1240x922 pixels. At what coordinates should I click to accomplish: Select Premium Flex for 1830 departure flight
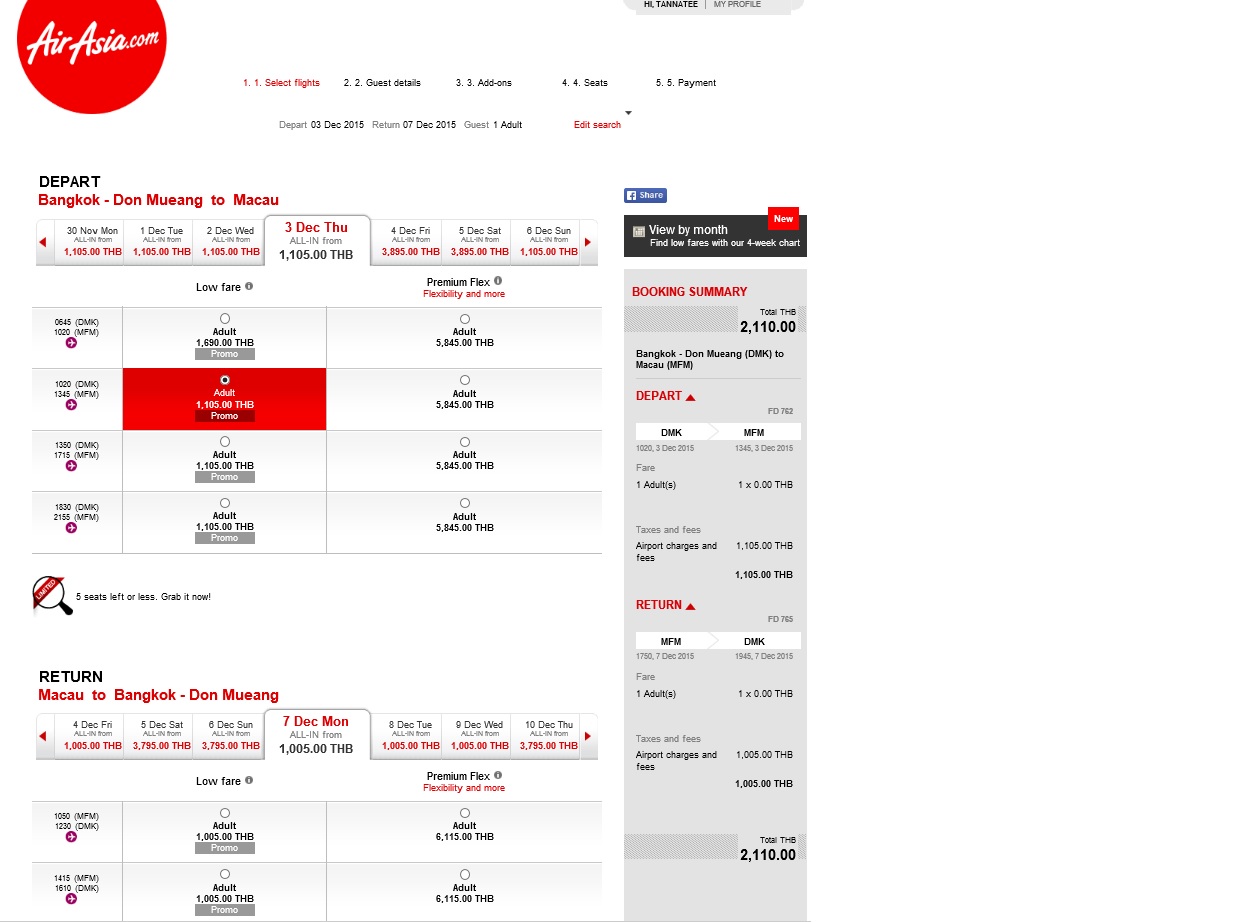coord(465,503)
